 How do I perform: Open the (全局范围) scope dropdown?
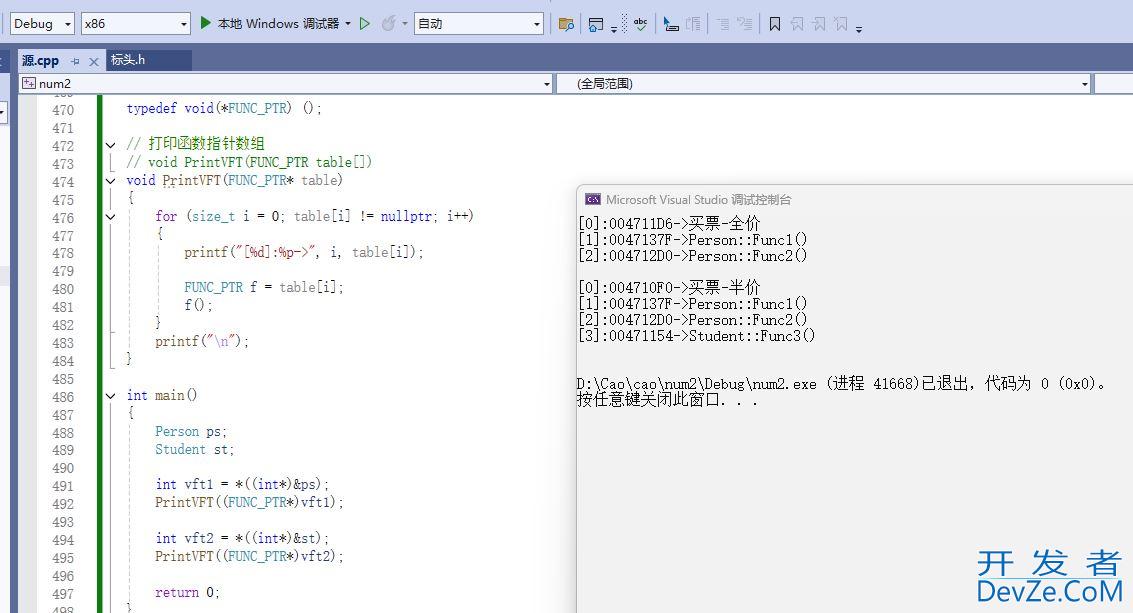coord(824,84)
